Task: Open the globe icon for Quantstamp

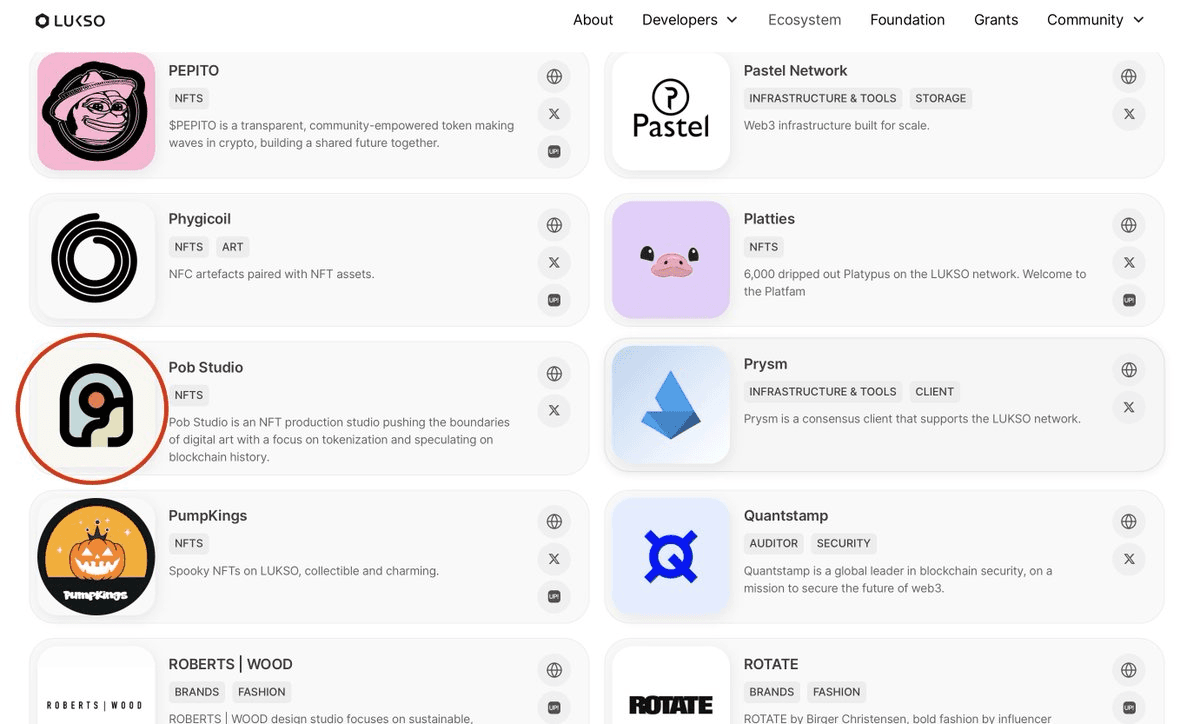Action: [1129, 521]
